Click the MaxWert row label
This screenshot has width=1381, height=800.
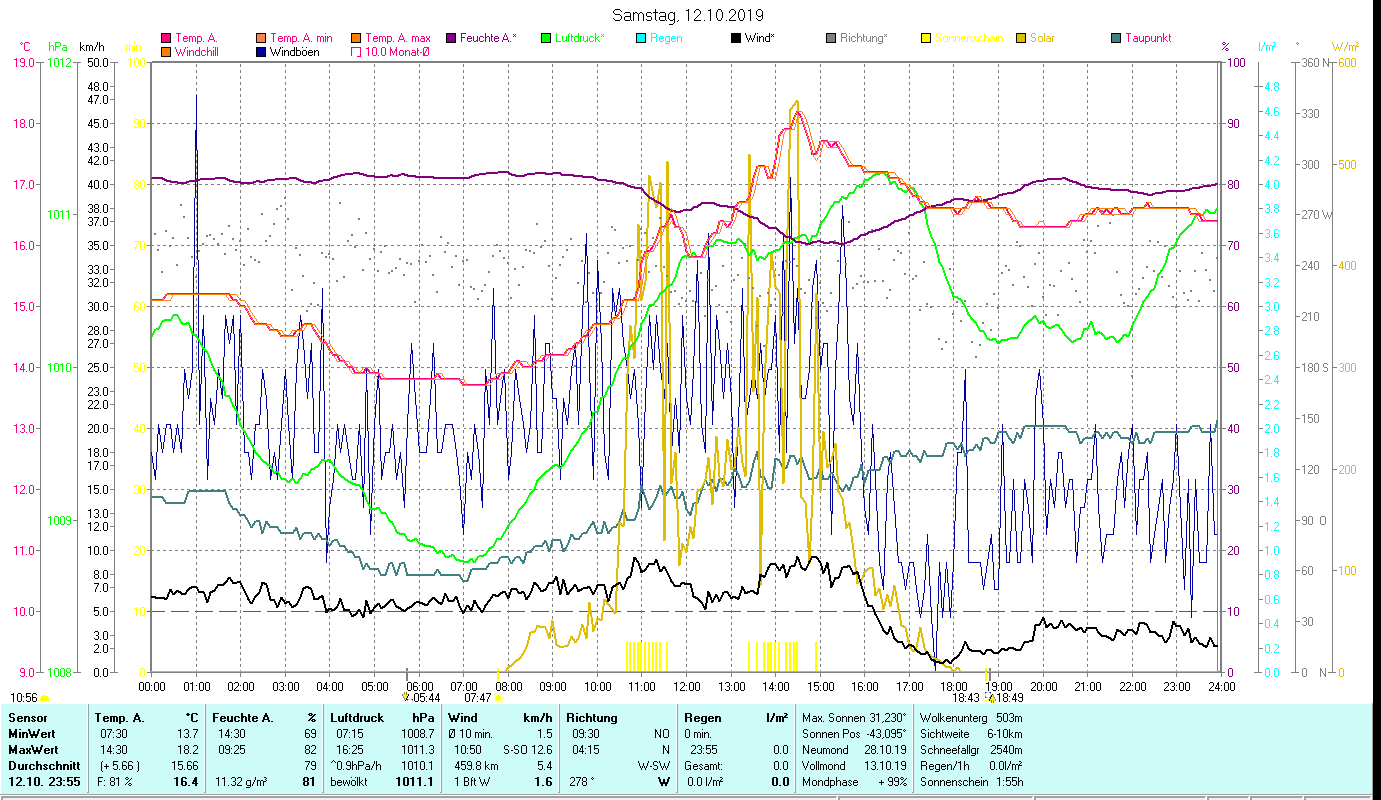[x=34, y=750]
